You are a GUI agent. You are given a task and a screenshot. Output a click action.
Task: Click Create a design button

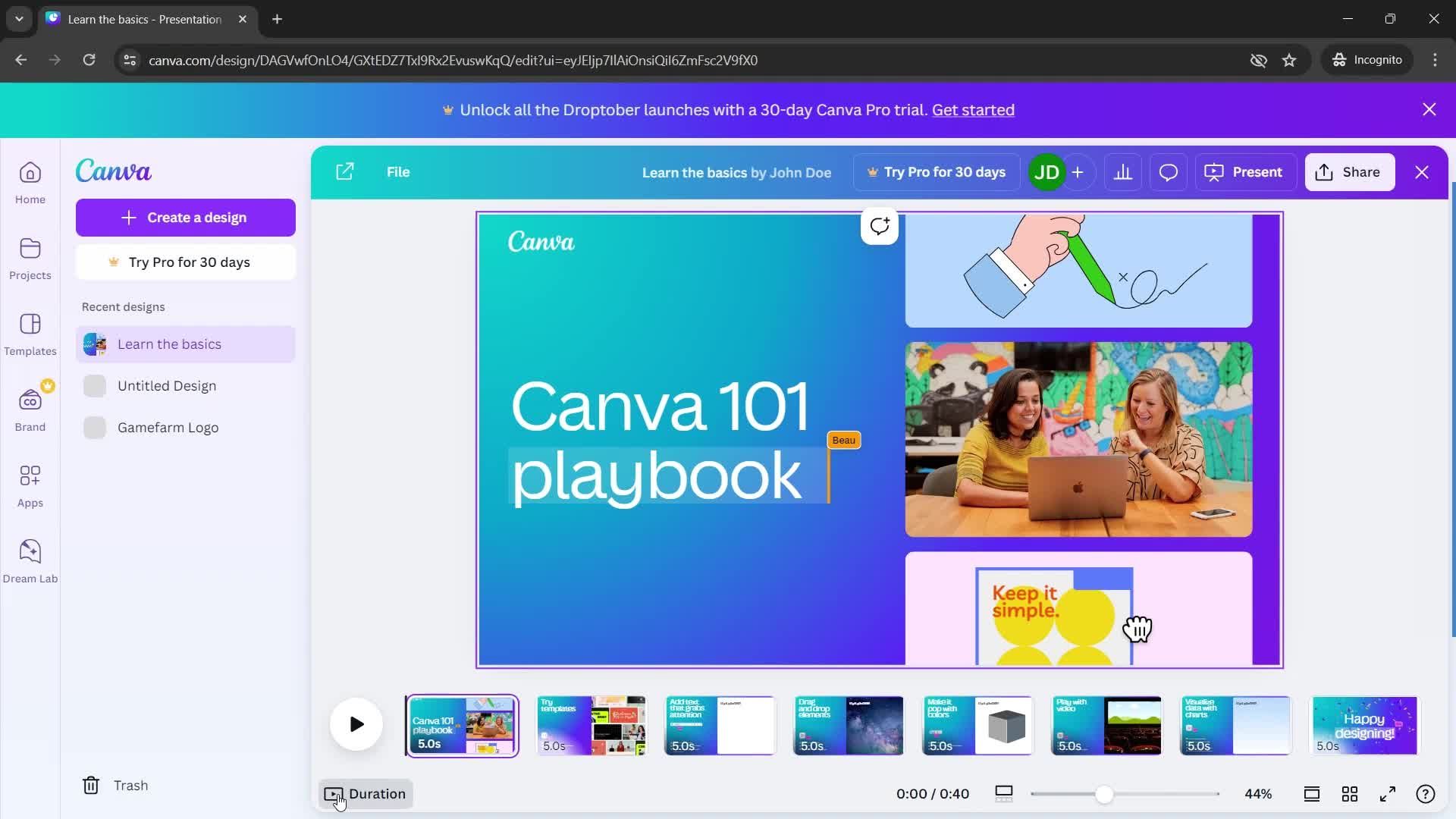[x=186, y=218]
